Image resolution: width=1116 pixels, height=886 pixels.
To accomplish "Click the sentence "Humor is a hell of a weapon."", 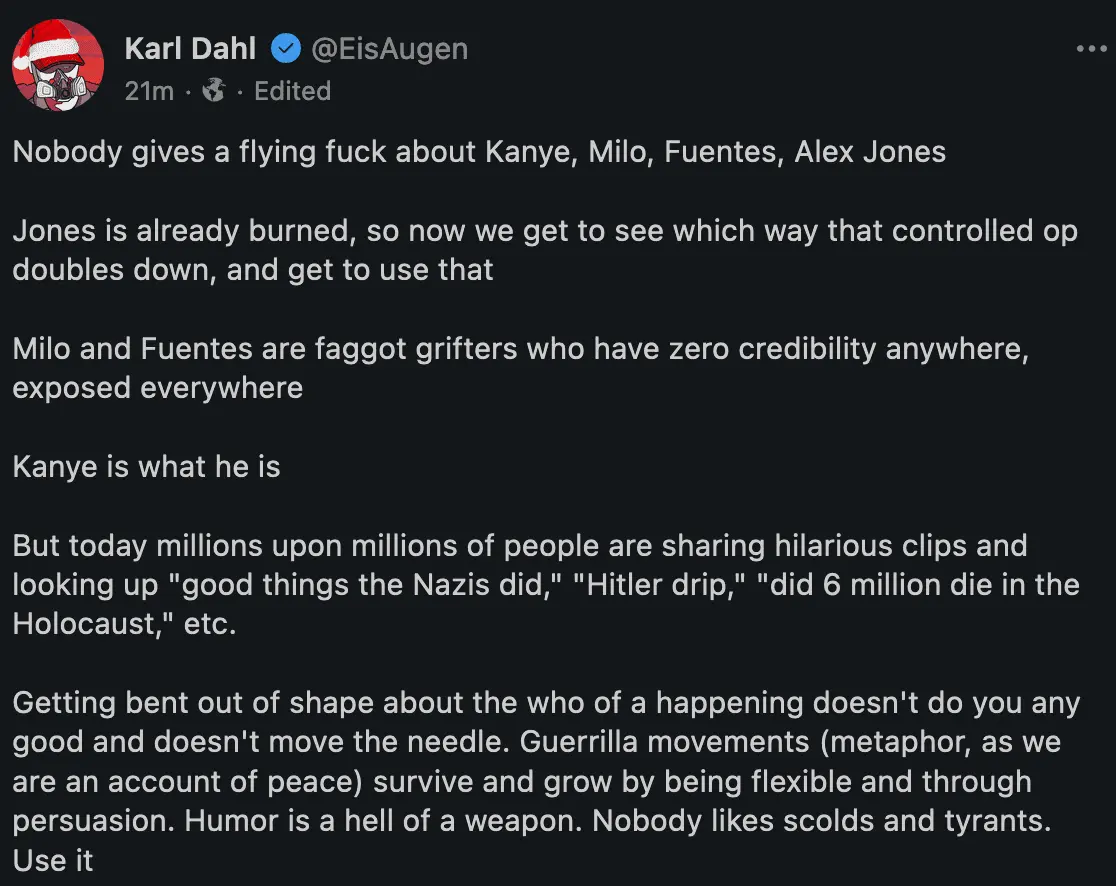I will 384,822.
